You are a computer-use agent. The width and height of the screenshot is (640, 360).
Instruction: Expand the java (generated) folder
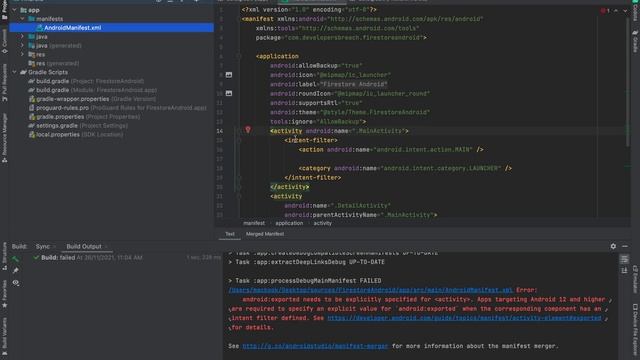pyautogui.click(x=23, y=45)
